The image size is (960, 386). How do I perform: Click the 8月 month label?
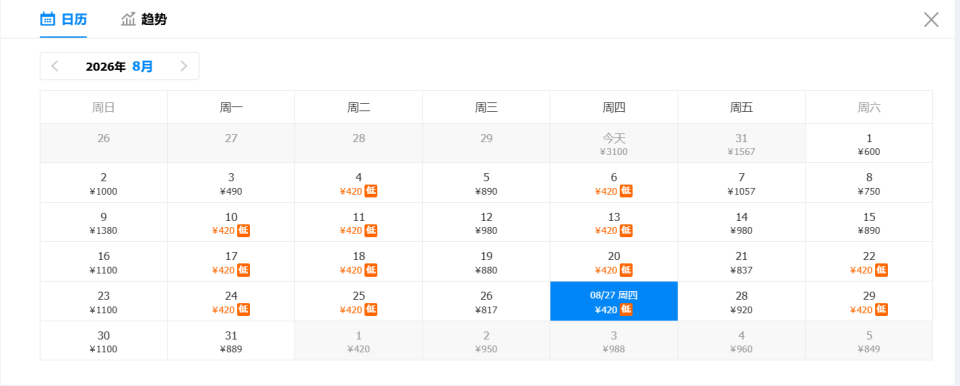[x=143, y=67]
